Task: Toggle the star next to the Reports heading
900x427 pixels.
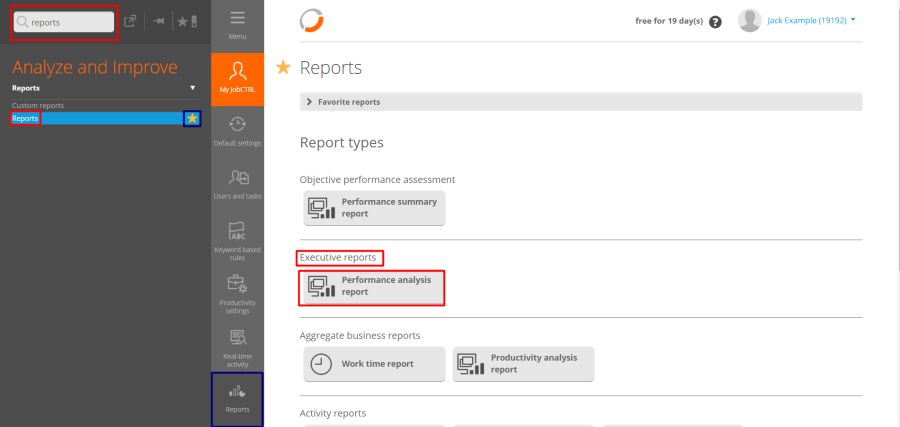Action: click(283, 67)
